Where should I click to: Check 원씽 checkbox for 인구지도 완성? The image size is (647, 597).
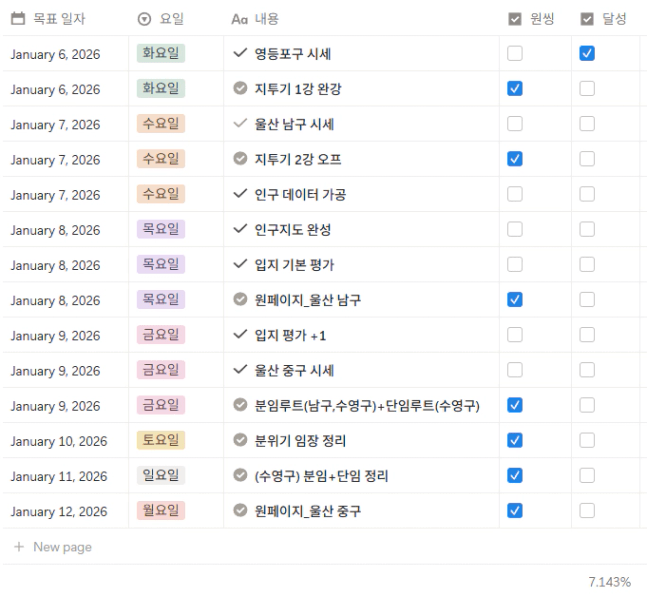click(515, 229)
